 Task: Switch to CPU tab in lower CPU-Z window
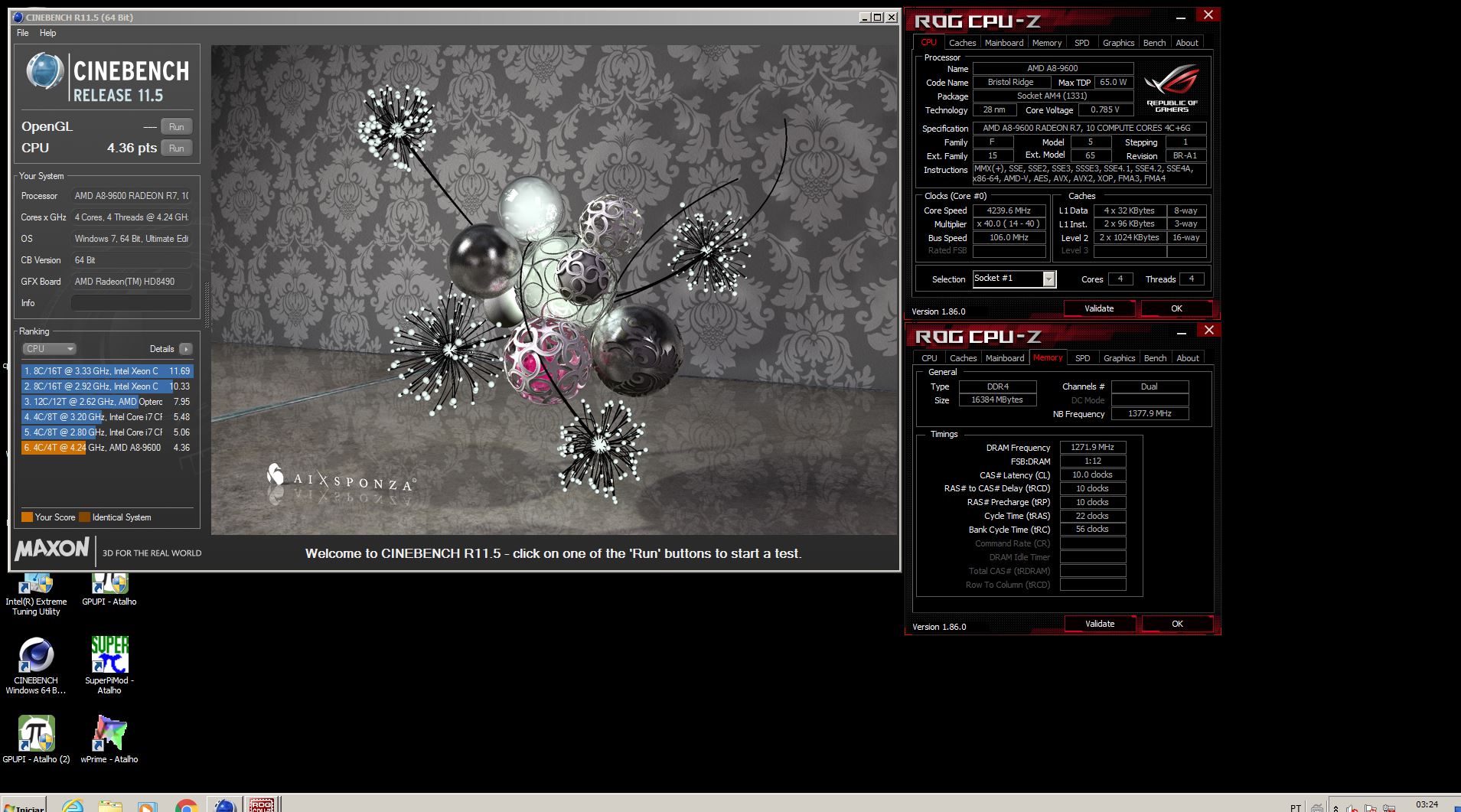(929, 358)
